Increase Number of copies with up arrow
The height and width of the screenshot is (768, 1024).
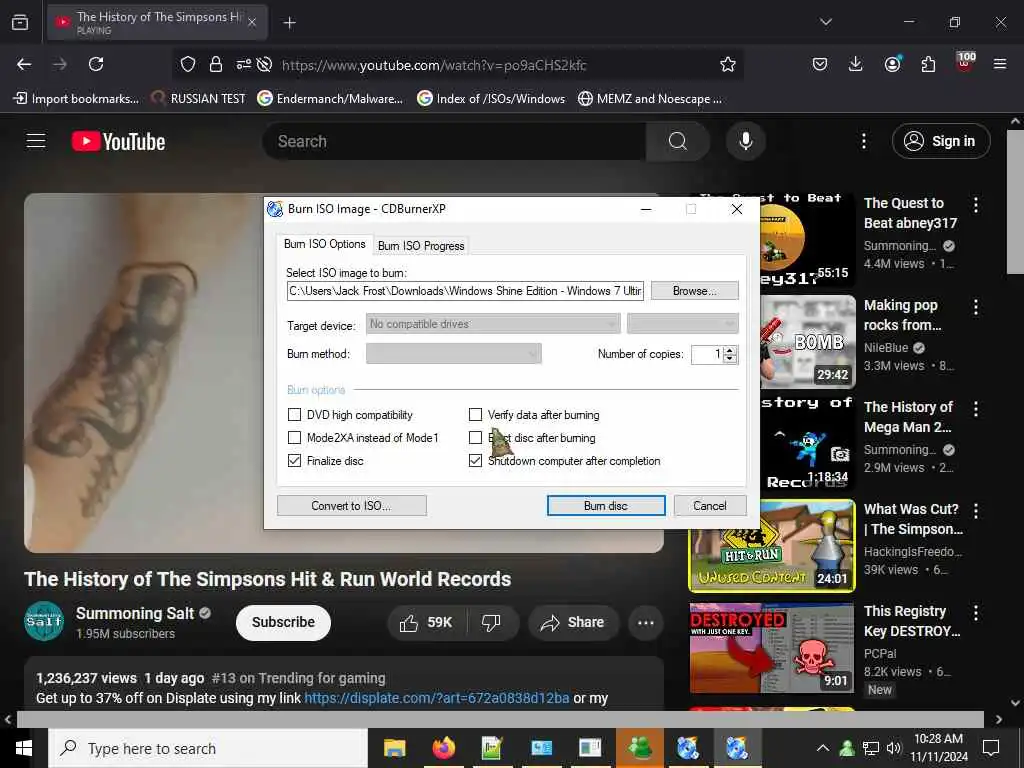tap(731, 349)
